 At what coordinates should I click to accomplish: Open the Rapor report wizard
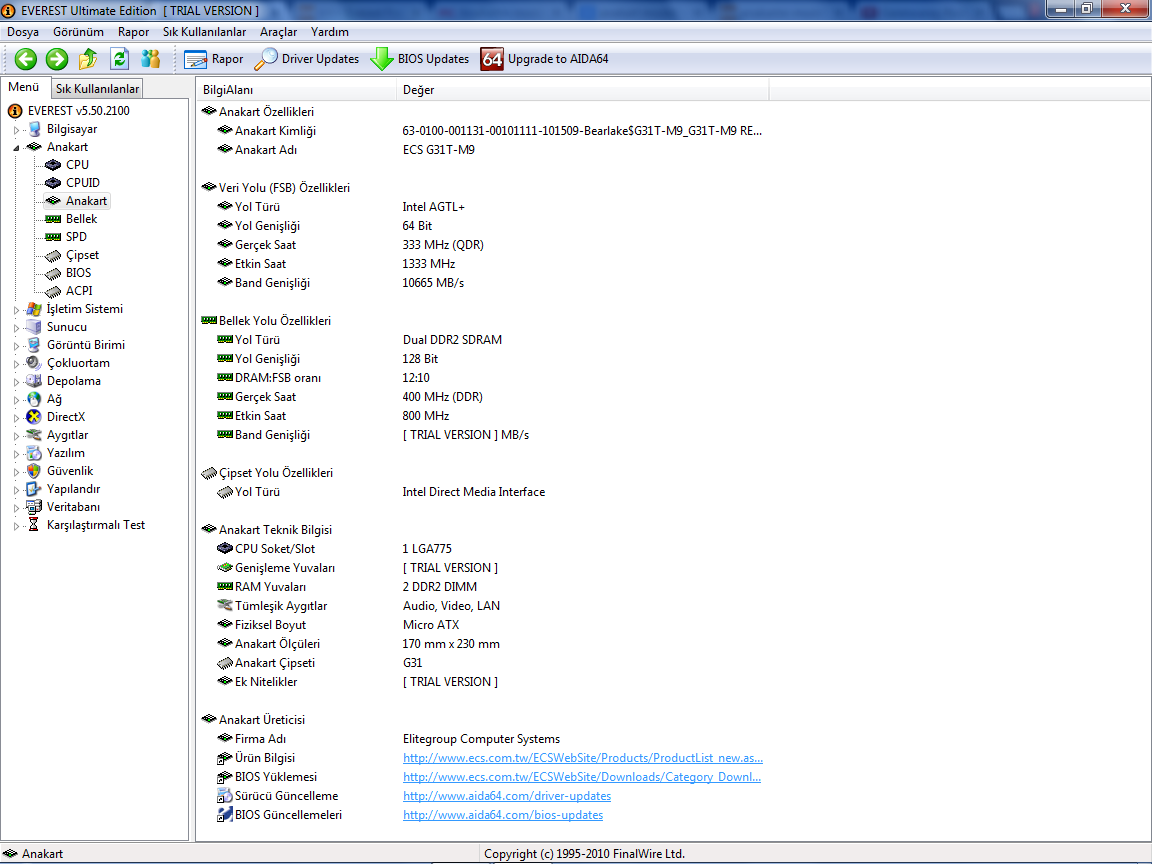(213, 60)
